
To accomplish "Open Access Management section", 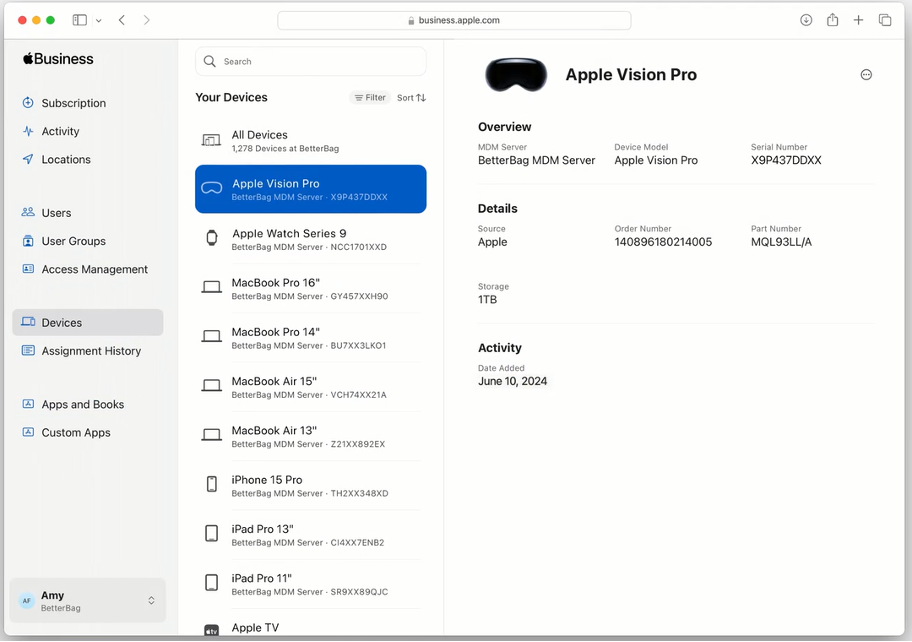I will pyautogui.click(x=94, y=269).
